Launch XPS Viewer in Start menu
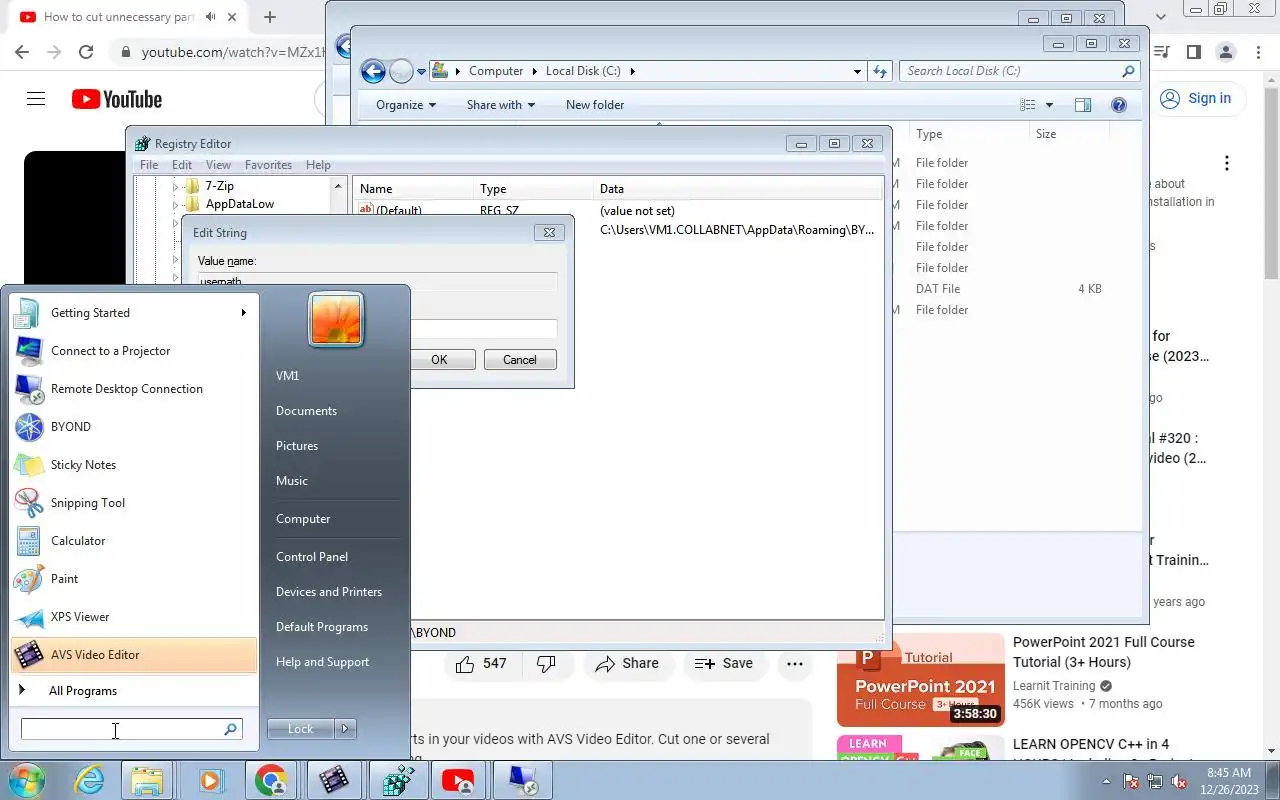Viewport: 1280px width, 800px height. click(134, 617)
